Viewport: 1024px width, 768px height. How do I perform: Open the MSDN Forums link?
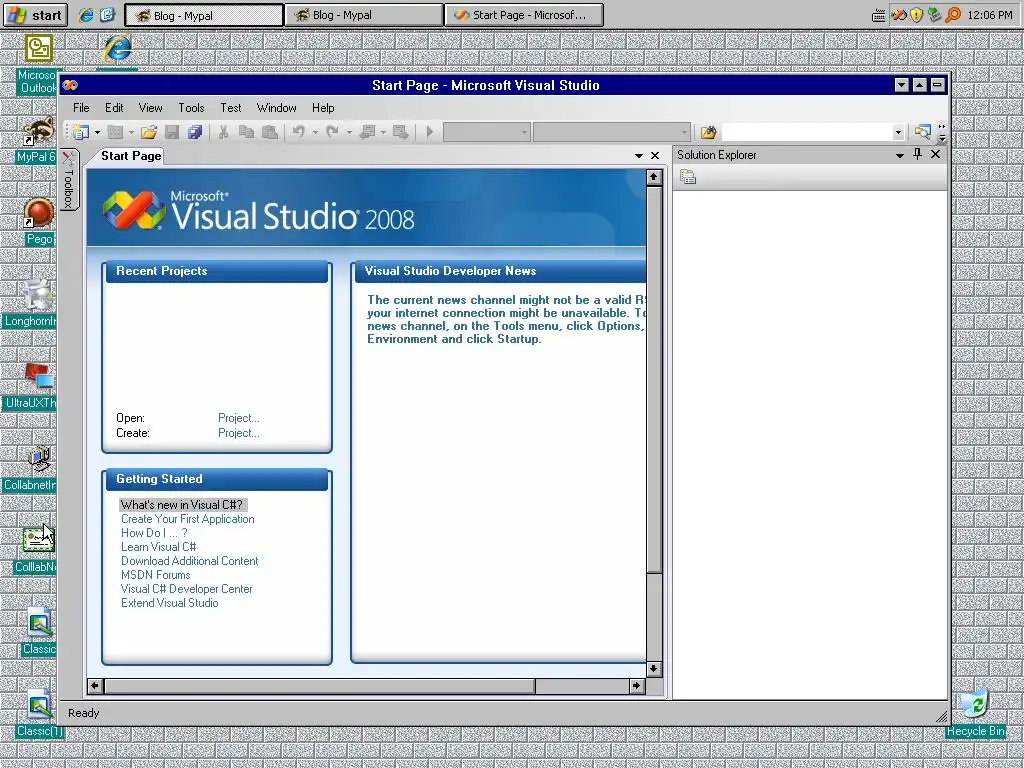click(155, 575)
